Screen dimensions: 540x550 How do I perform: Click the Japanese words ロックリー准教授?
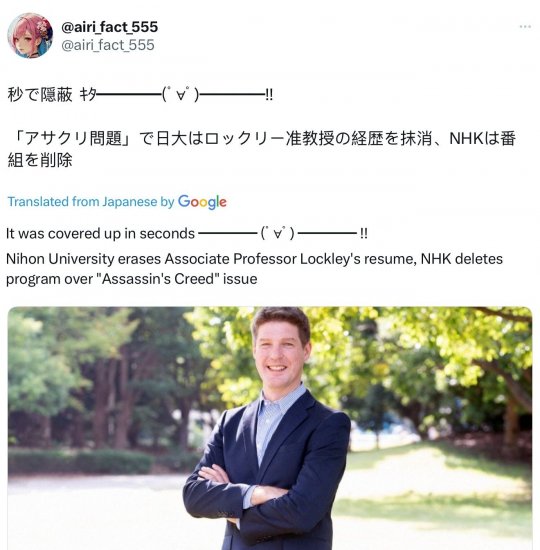[x=269, y=138]
